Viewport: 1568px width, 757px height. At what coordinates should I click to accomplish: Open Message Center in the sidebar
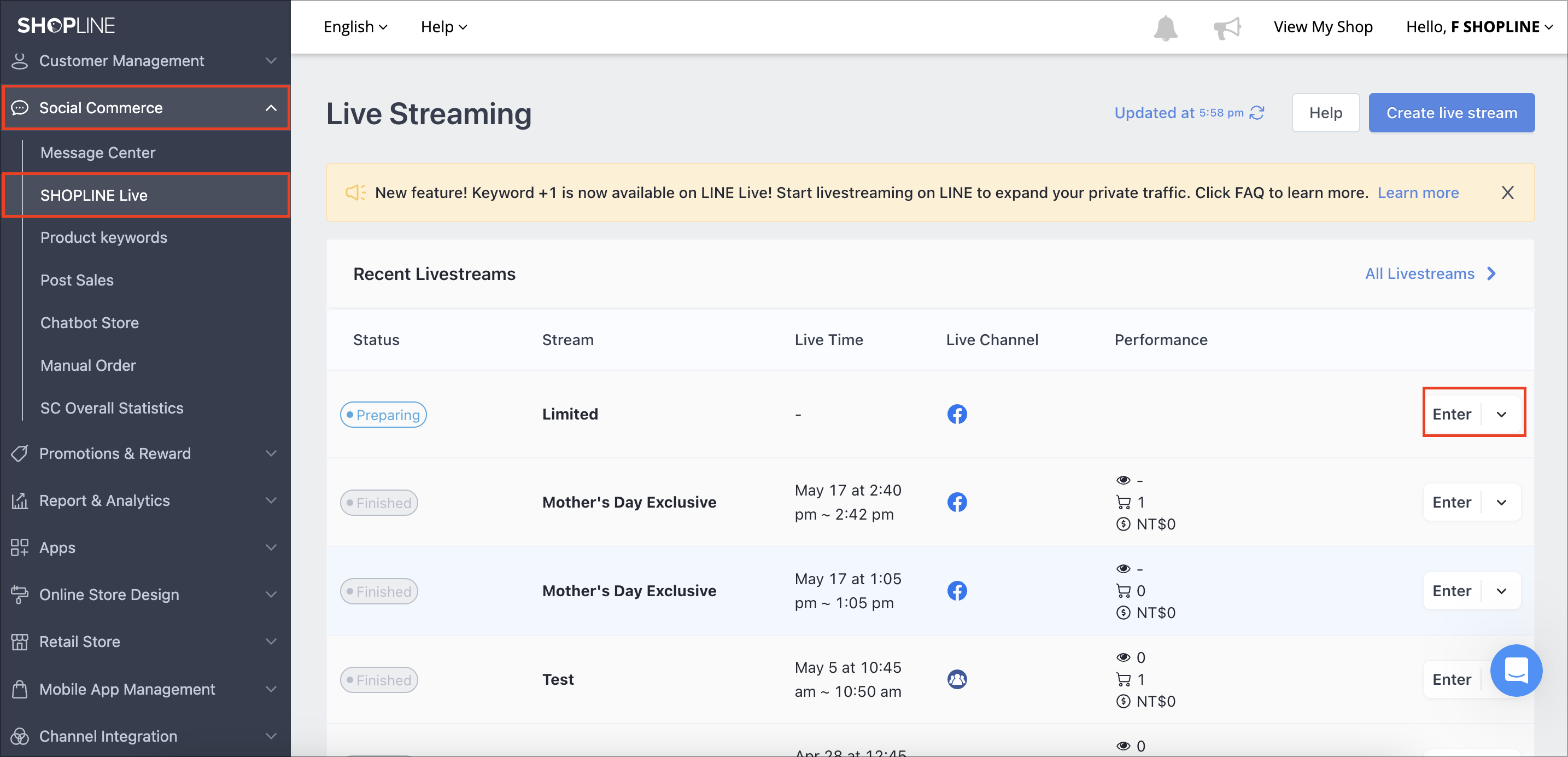[x=97, y=153]
